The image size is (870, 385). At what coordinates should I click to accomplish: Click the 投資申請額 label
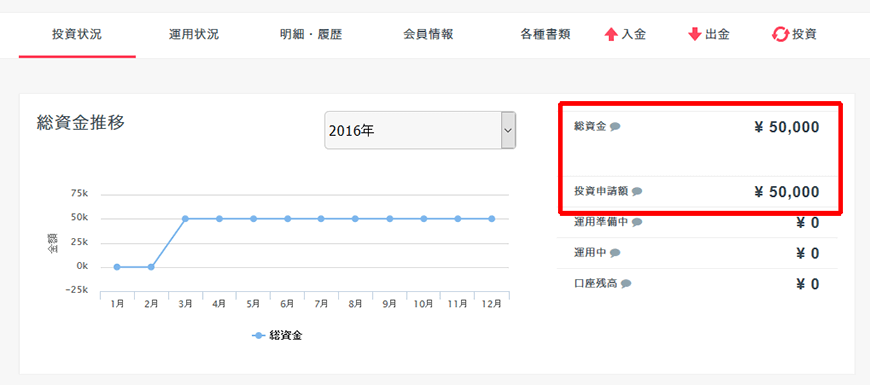pos(601,191)
